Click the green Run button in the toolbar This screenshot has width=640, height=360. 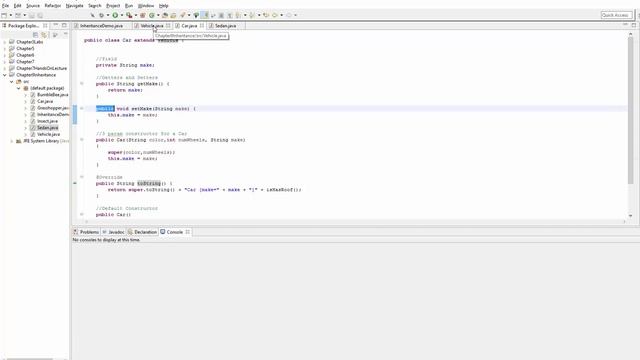pos(116,15)
